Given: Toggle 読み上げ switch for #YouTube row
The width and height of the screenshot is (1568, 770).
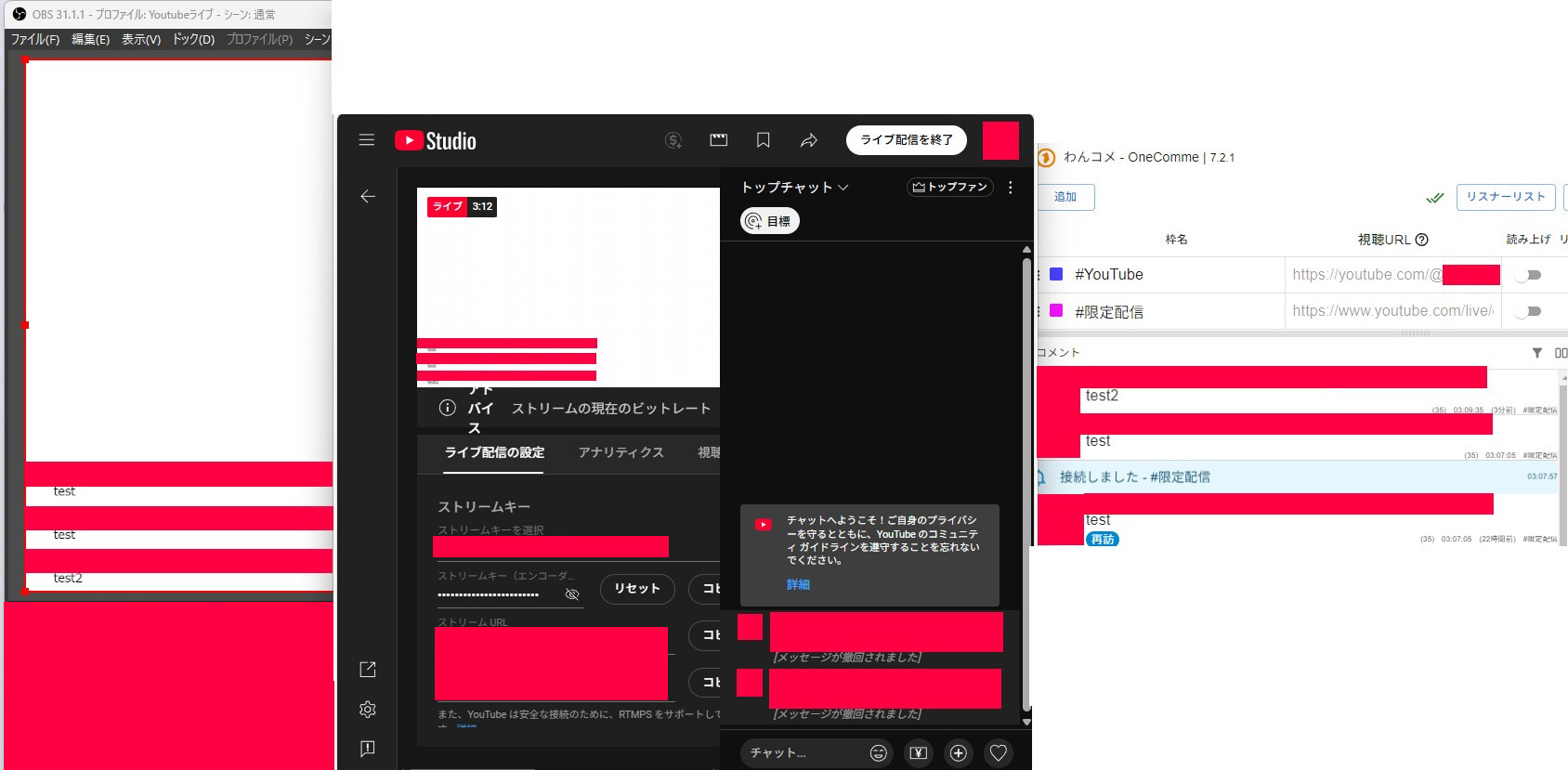Looking at the screenshot, I should [x=1528, y=275].
